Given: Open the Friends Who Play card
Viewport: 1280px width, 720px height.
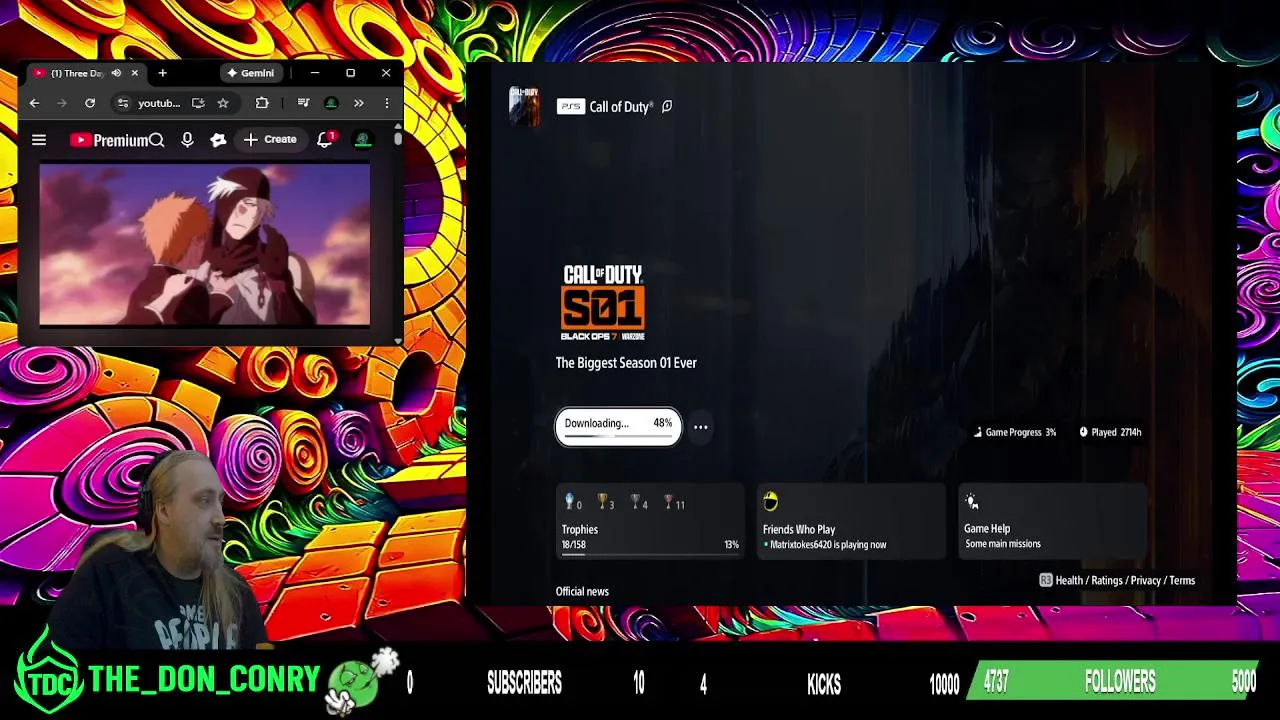Looking at the screenshot, I should [x=850, y=522].
